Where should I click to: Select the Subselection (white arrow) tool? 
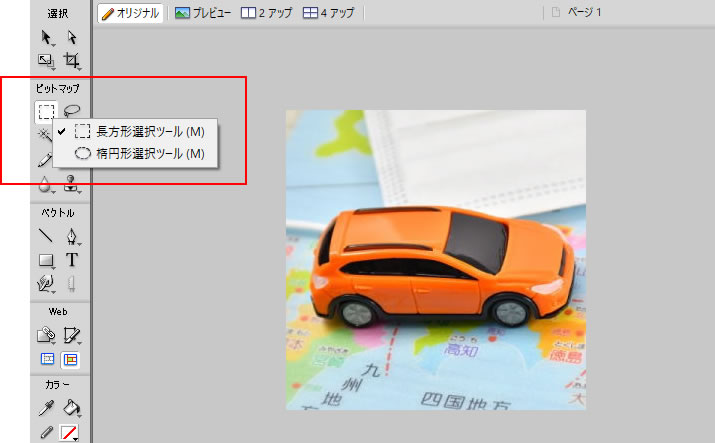pos(72,37)
